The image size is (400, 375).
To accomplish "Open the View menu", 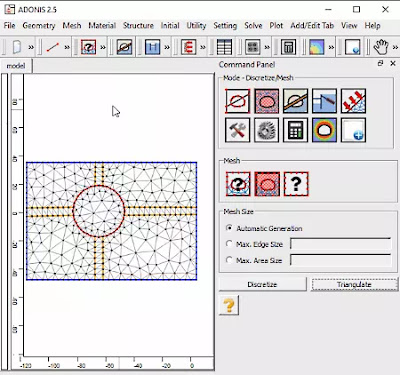I will pos(349,26).
